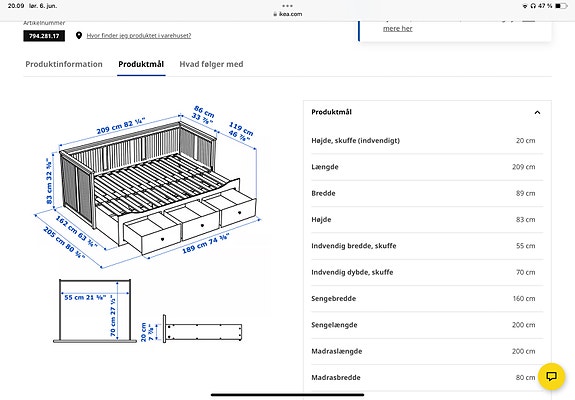This screenshot has width=575, height=400.
Task: Select the Bredde row label
Action: tap(323, 193)
